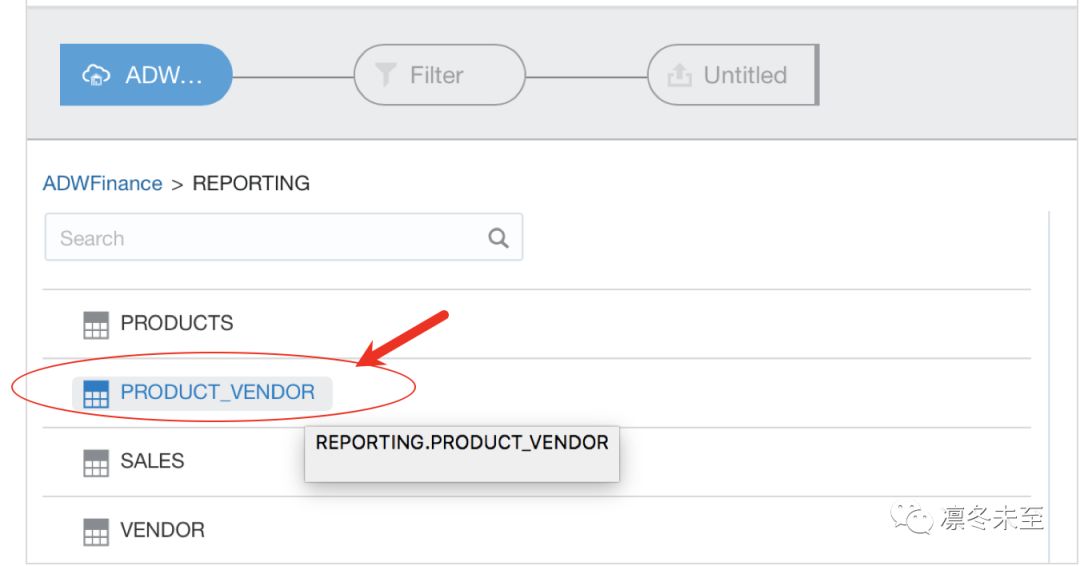Click the magnifier search icon
Viewport: 1080px width, 566px height.
tap(498, 238)
